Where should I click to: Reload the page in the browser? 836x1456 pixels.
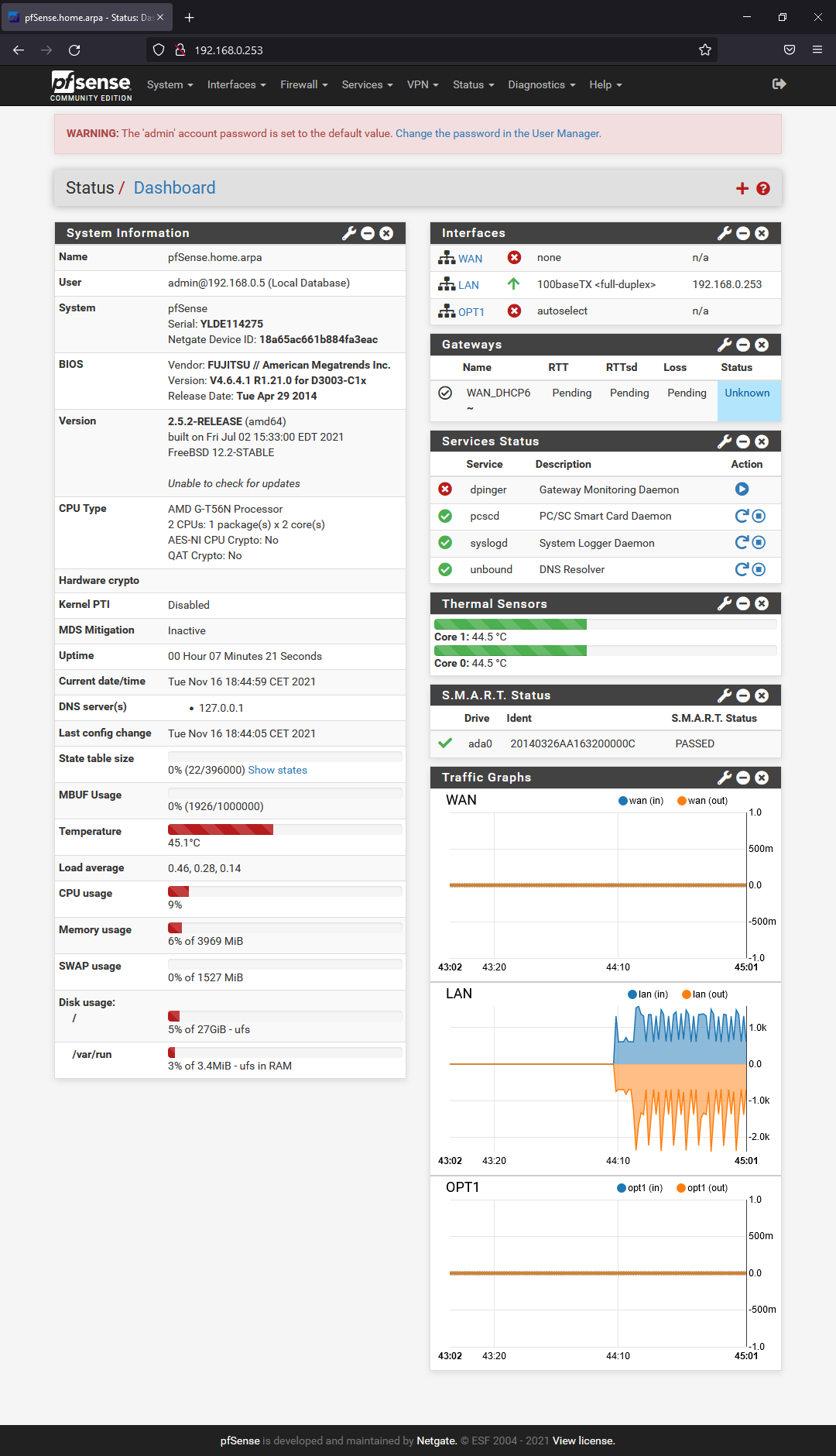point(74,50)
